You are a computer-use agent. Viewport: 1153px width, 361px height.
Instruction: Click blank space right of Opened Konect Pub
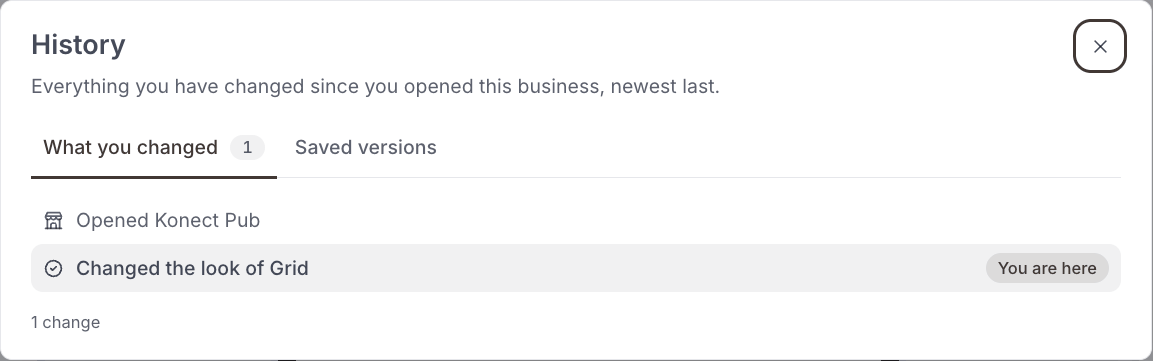point(691,221)
